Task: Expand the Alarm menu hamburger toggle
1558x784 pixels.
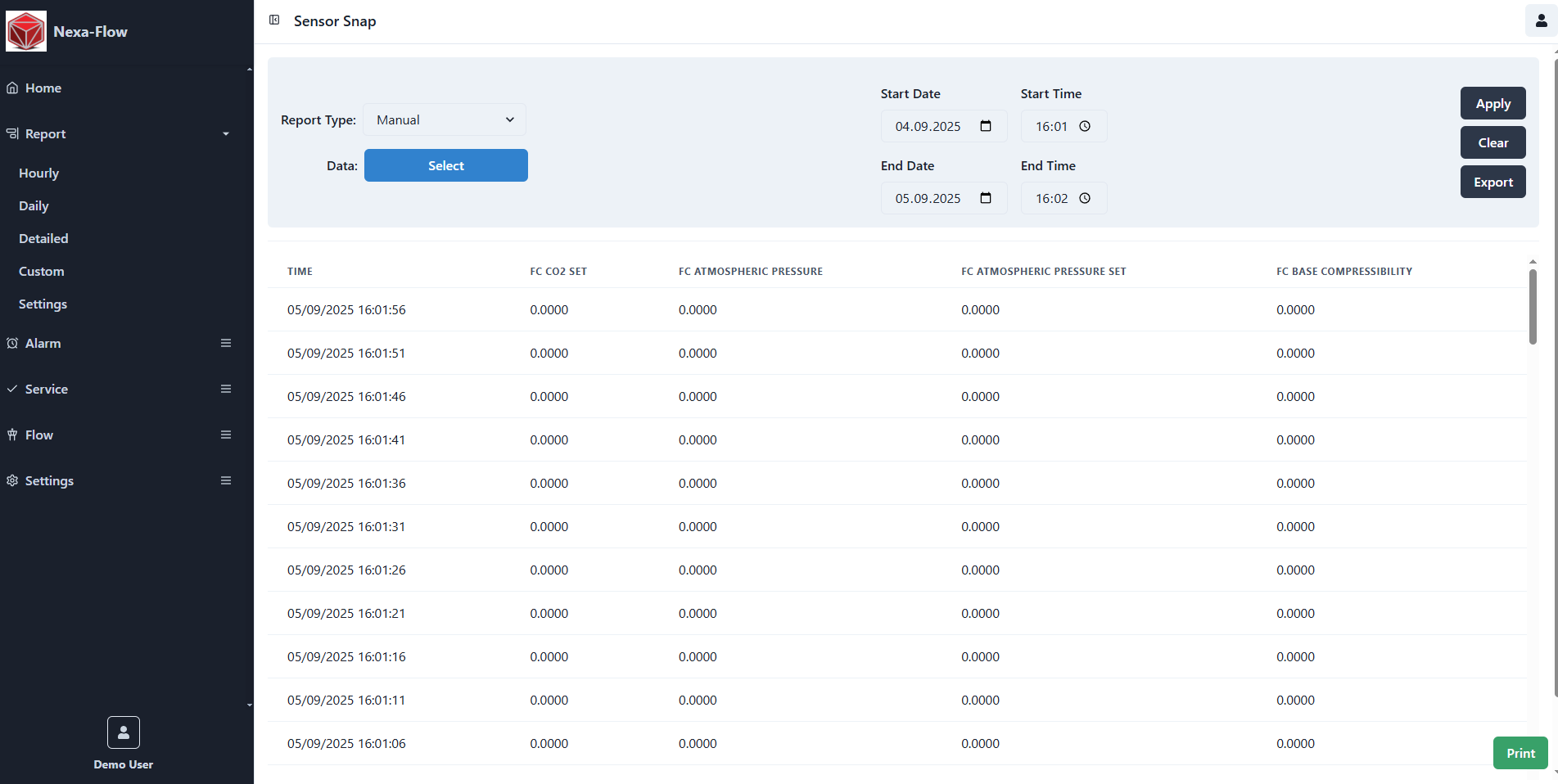Action: point(226,344)
